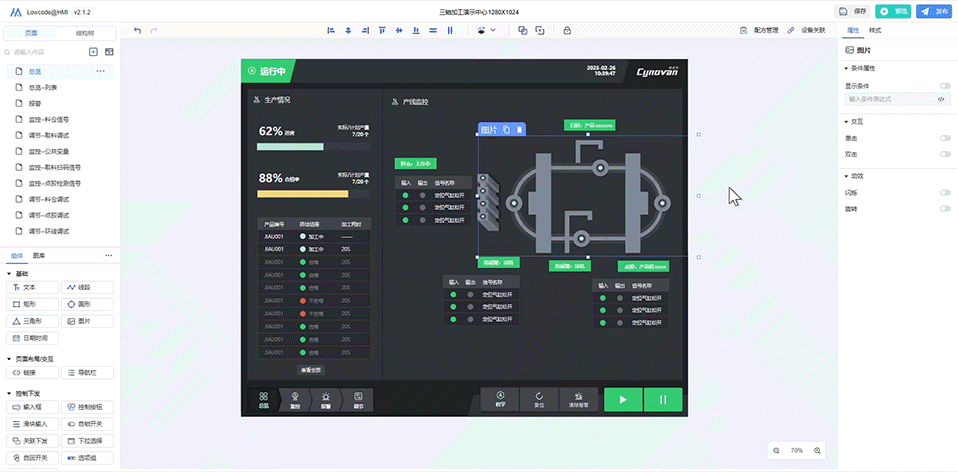Enable the 单击 interaction toggle
The height and width of the screenshot is (472, 958).
point(944,138)
